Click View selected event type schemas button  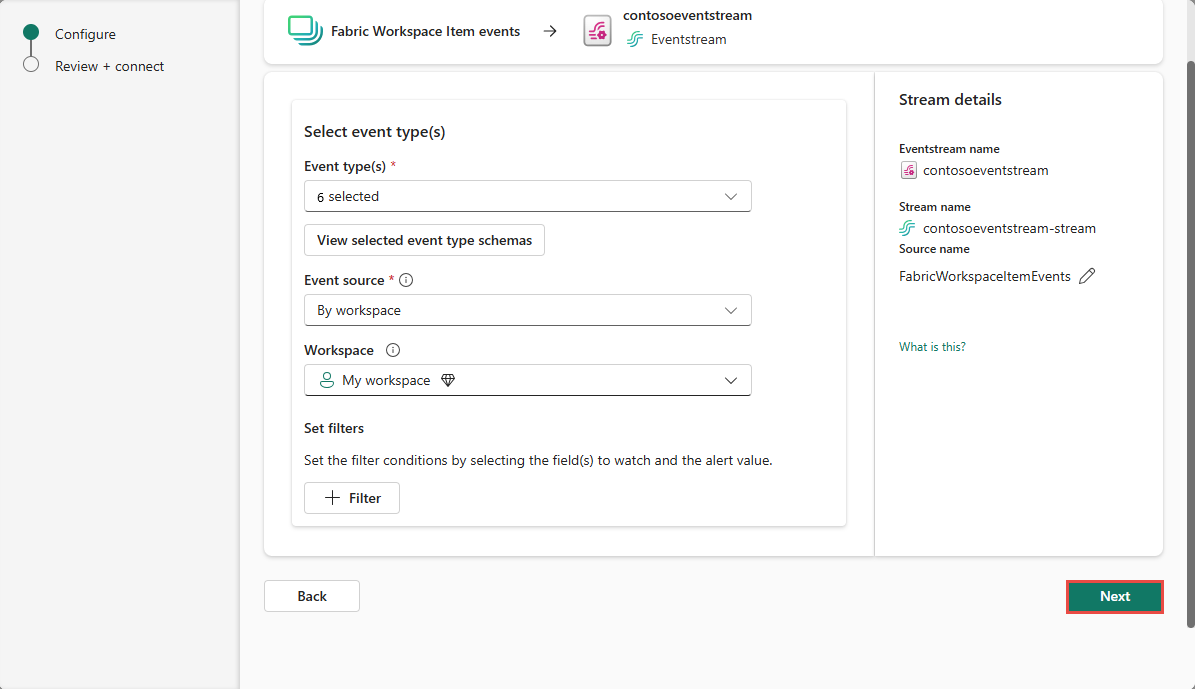coord(424,240)
